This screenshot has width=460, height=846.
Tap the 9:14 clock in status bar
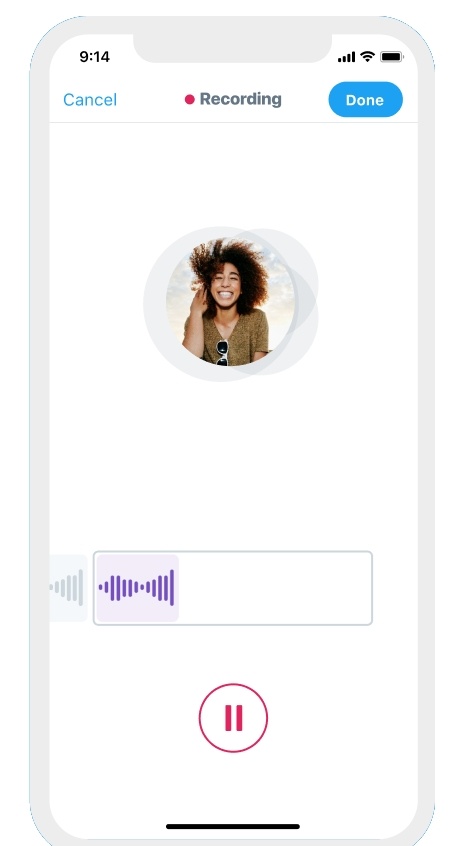coord(94,56)
